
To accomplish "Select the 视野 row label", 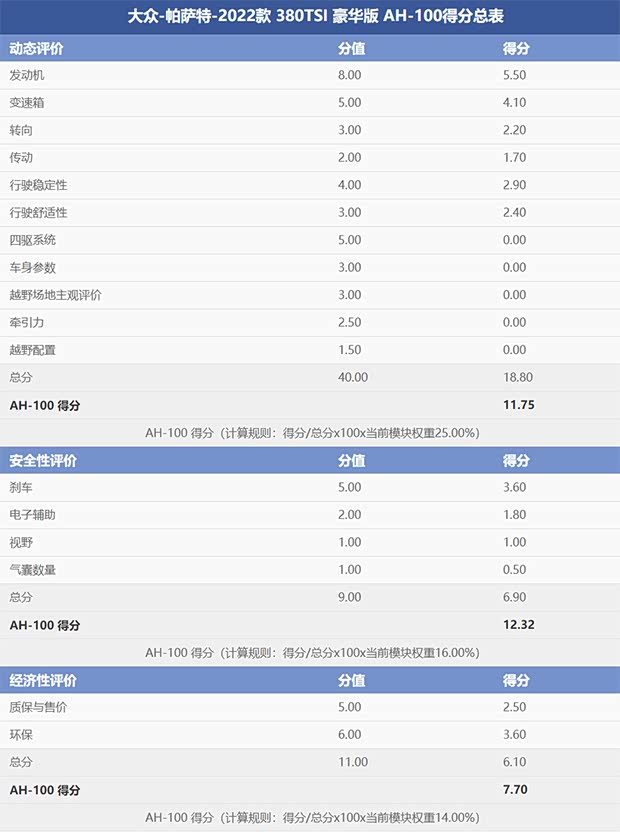I will pos(21,542).
